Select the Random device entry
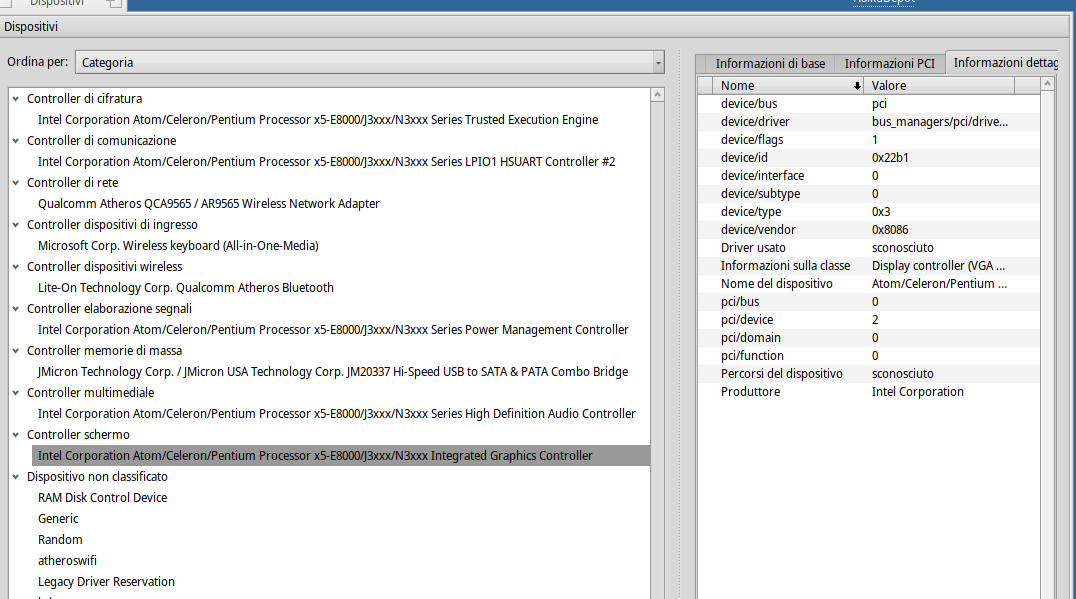This screenshot has height=599, width=1076. click(60, 539)
